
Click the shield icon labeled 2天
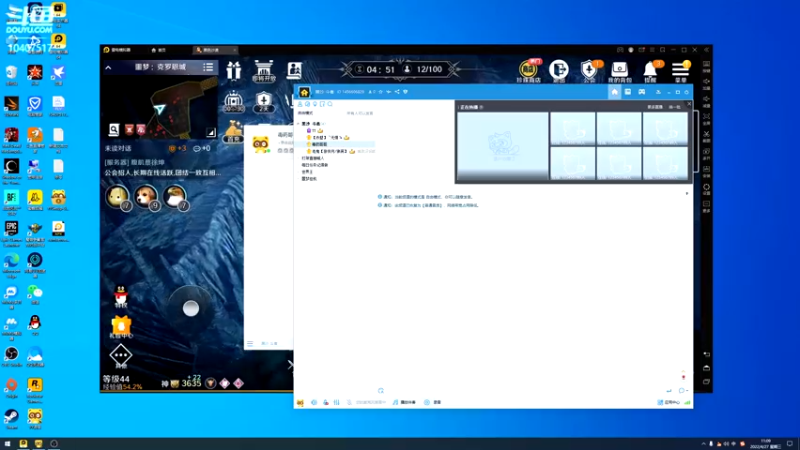pyautogui.click(x=264, y=102)
